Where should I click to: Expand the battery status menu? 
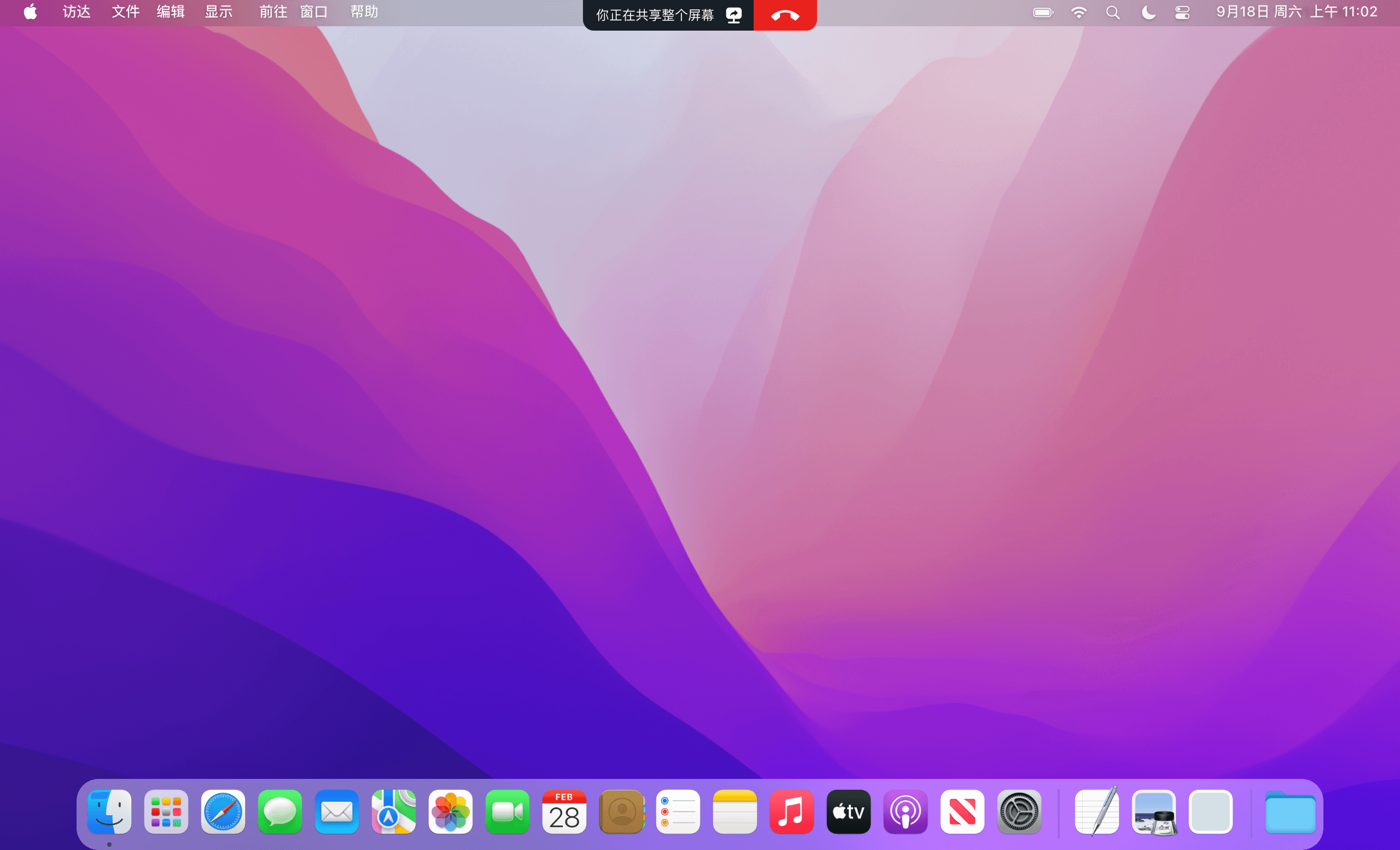[x=1042, y=13]
